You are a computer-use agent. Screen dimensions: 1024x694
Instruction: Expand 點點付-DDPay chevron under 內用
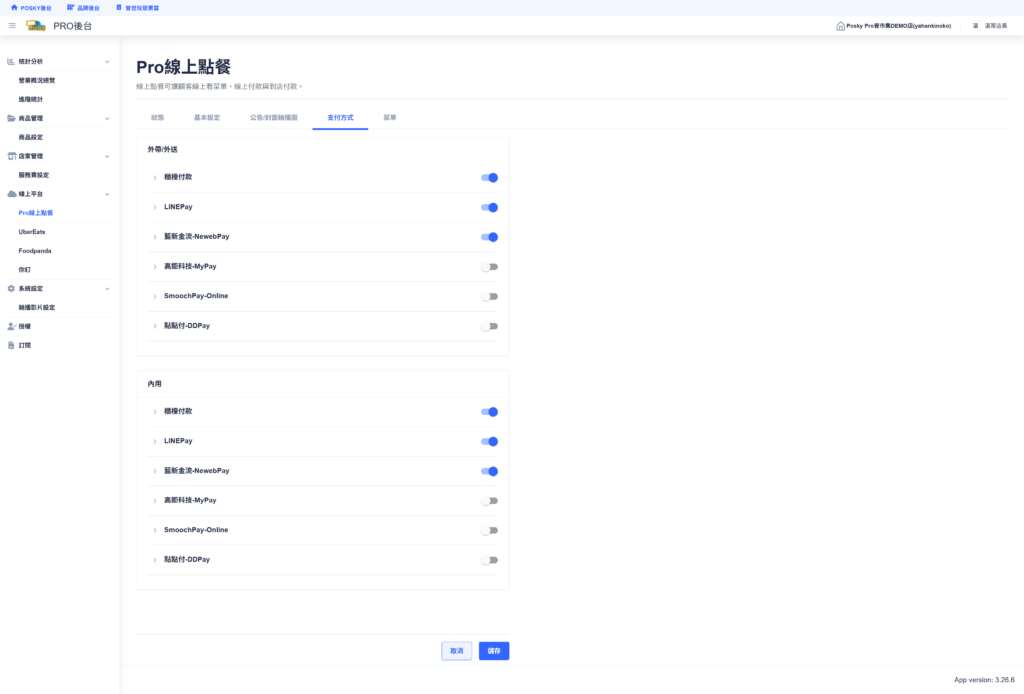155,560
